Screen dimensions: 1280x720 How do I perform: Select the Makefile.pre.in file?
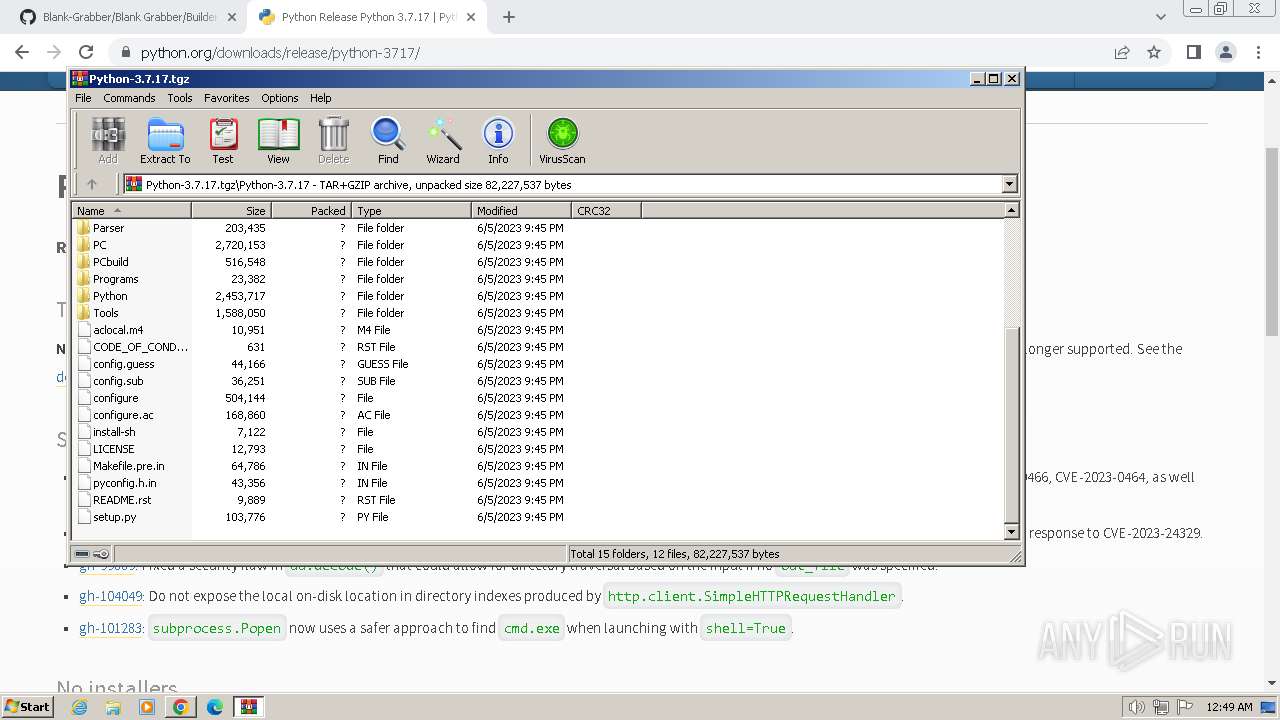click(x=128, y=466)
